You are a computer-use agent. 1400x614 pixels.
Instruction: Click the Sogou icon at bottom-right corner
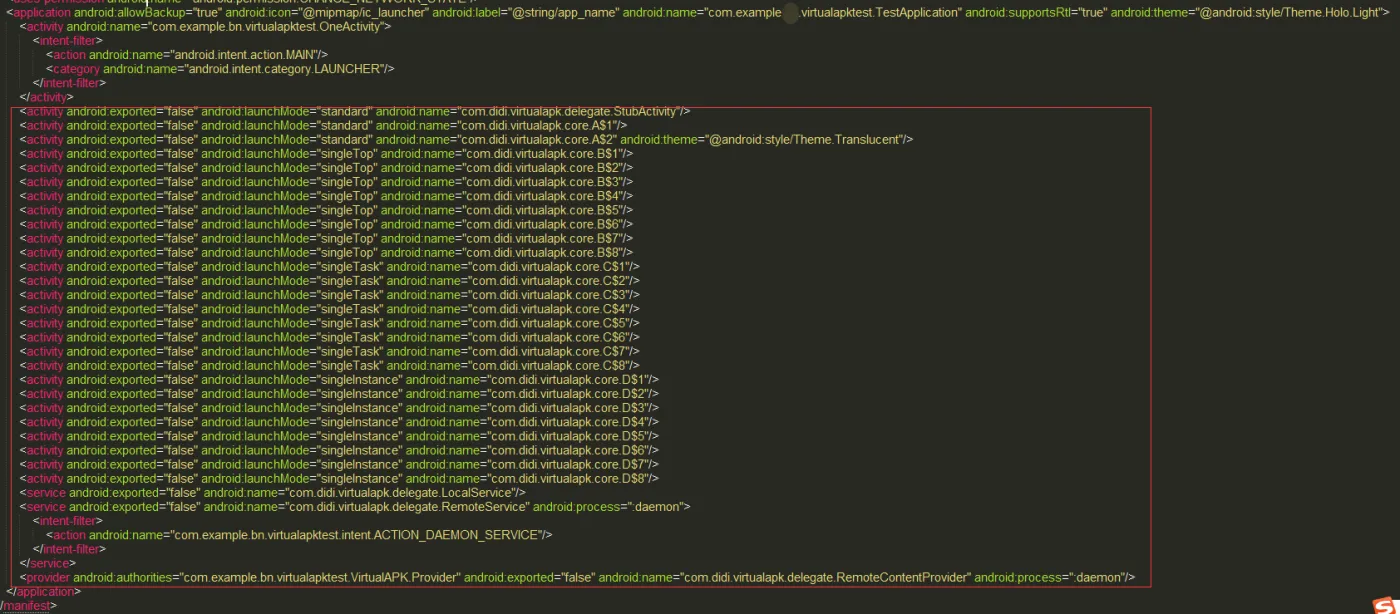[x=1388, y=605]
